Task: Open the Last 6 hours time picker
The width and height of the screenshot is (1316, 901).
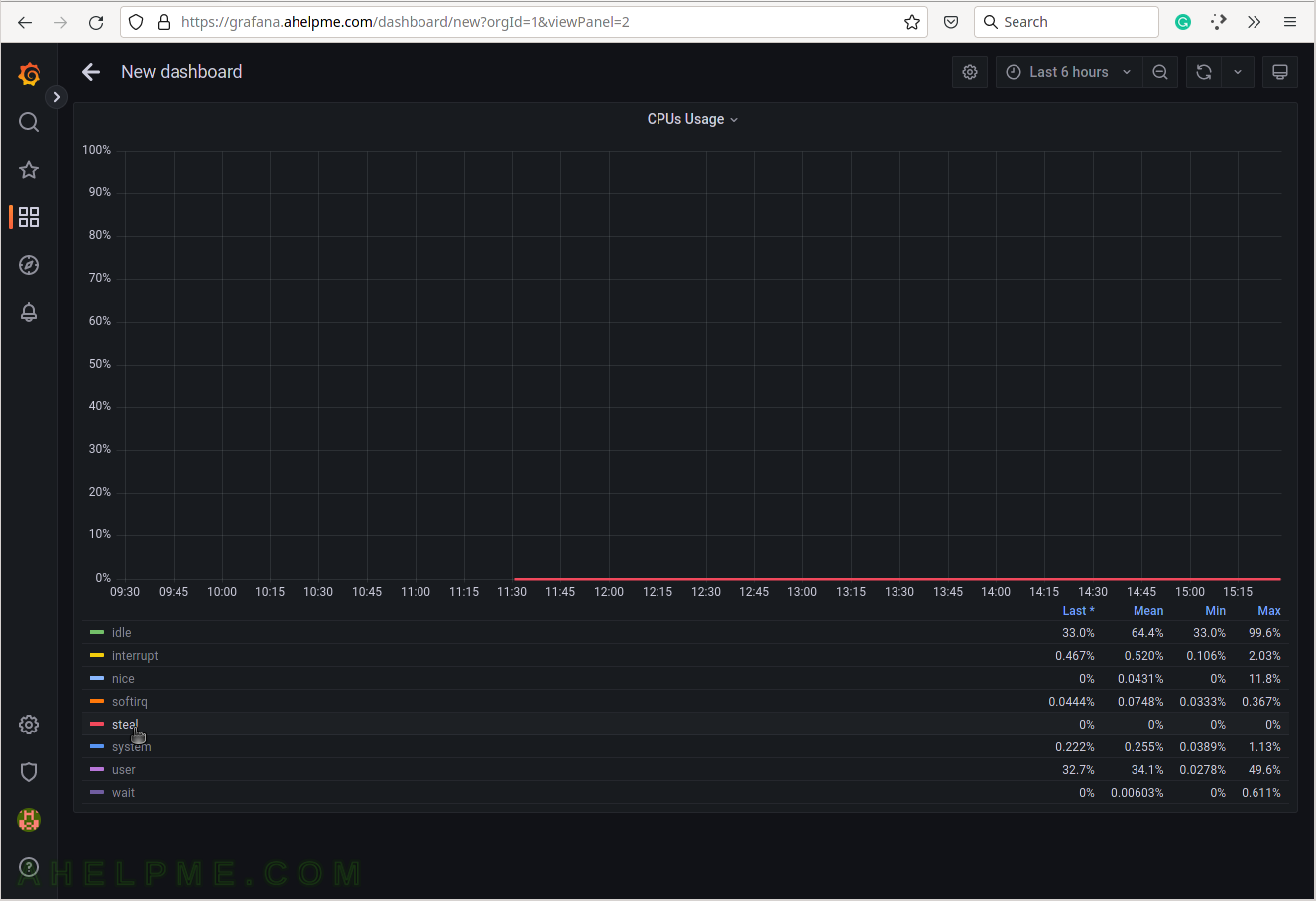Action: point(1068,72)
